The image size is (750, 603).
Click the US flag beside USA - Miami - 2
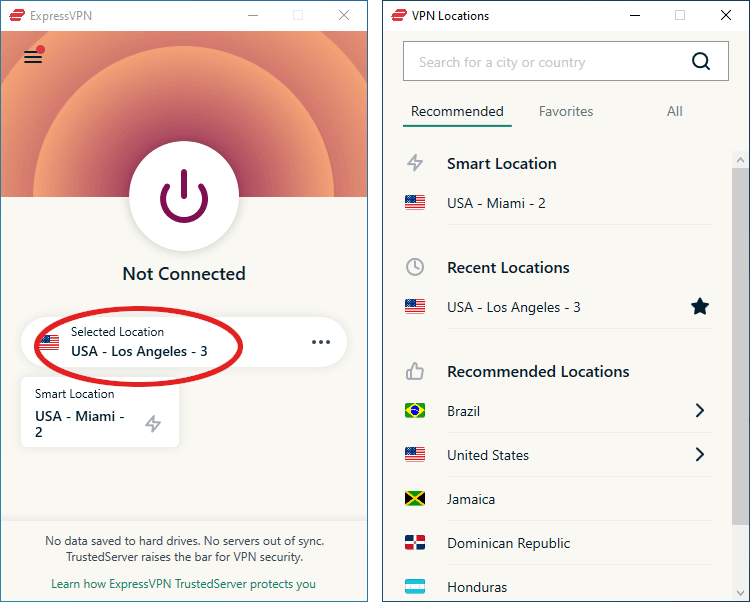pos(415,203)
